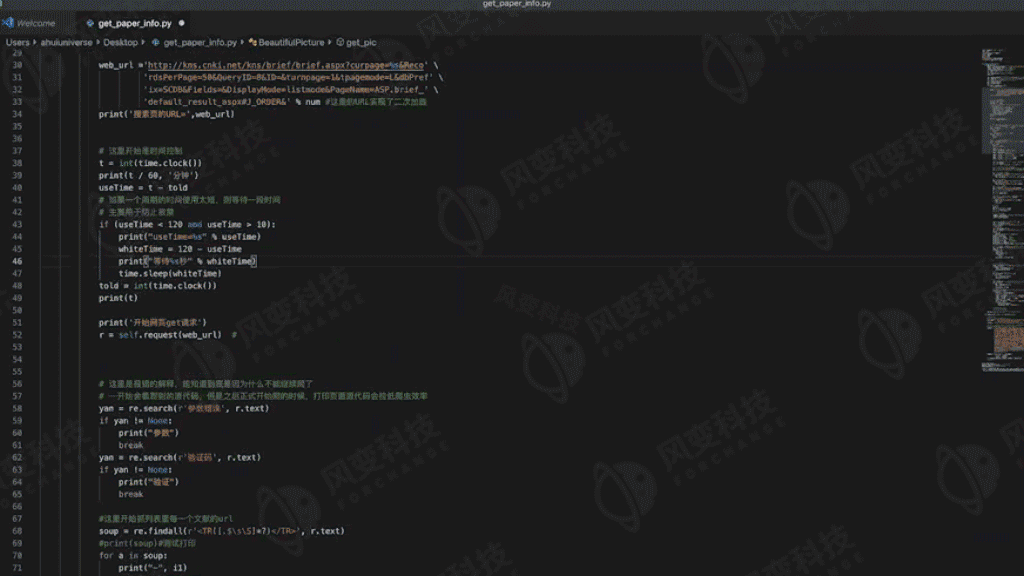This screenshot has height=576, width=1024.
Task: Open the ahuiuniverse breadcrumb segment
Action: tap(67, 42)
